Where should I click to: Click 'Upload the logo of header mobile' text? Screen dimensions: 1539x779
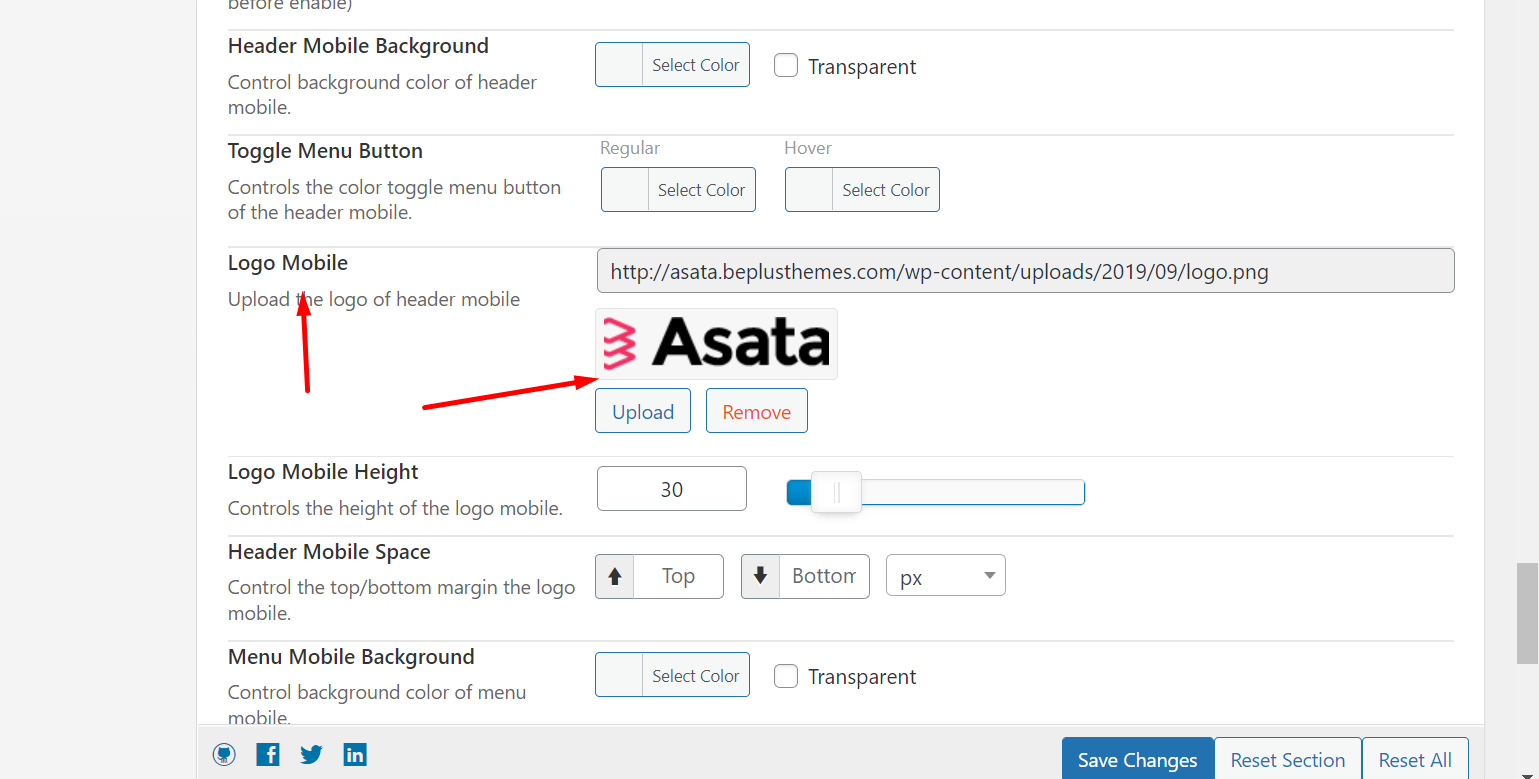click(x=374, y=299)
